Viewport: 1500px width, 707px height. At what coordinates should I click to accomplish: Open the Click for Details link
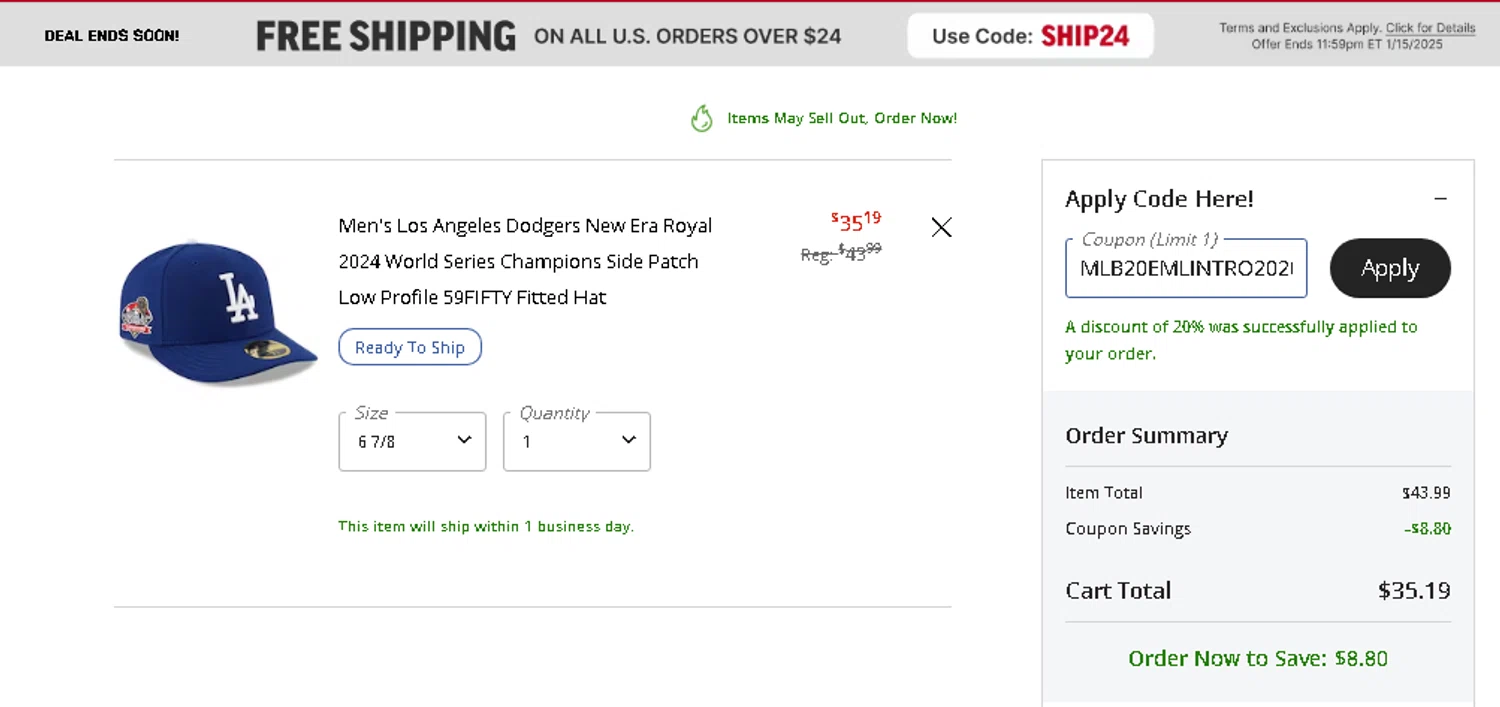tap(1430, 28)
